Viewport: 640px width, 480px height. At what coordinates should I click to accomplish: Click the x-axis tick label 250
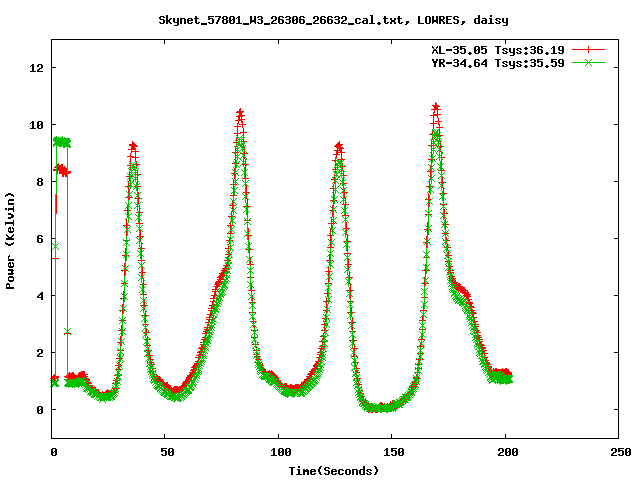pos(621,452)
